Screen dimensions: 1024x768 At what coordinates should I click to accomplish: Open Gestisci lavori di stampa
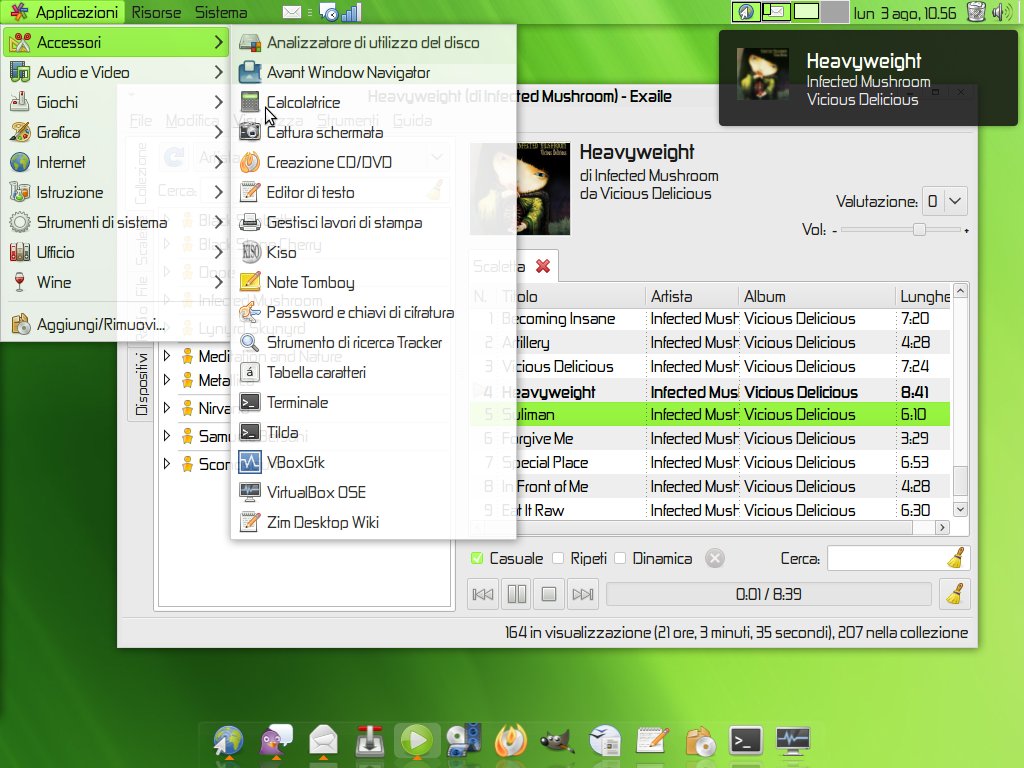click(374, 223)
